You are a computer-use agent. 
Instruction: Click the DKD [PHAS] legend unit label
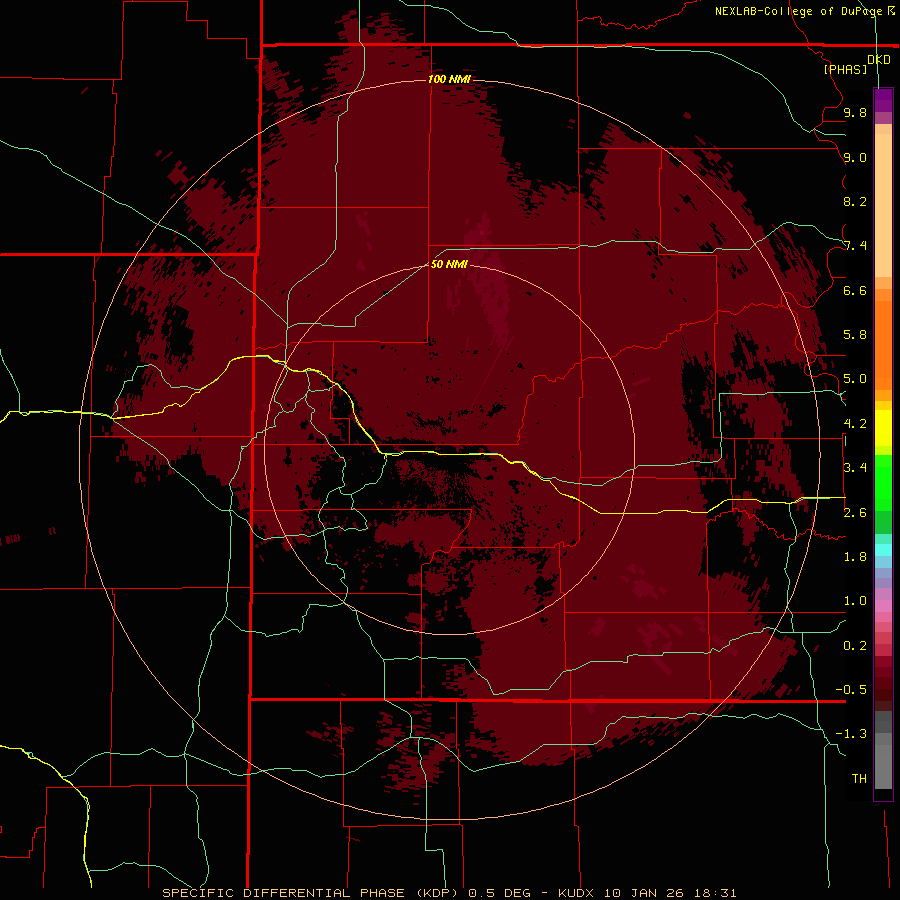point(856,64)
